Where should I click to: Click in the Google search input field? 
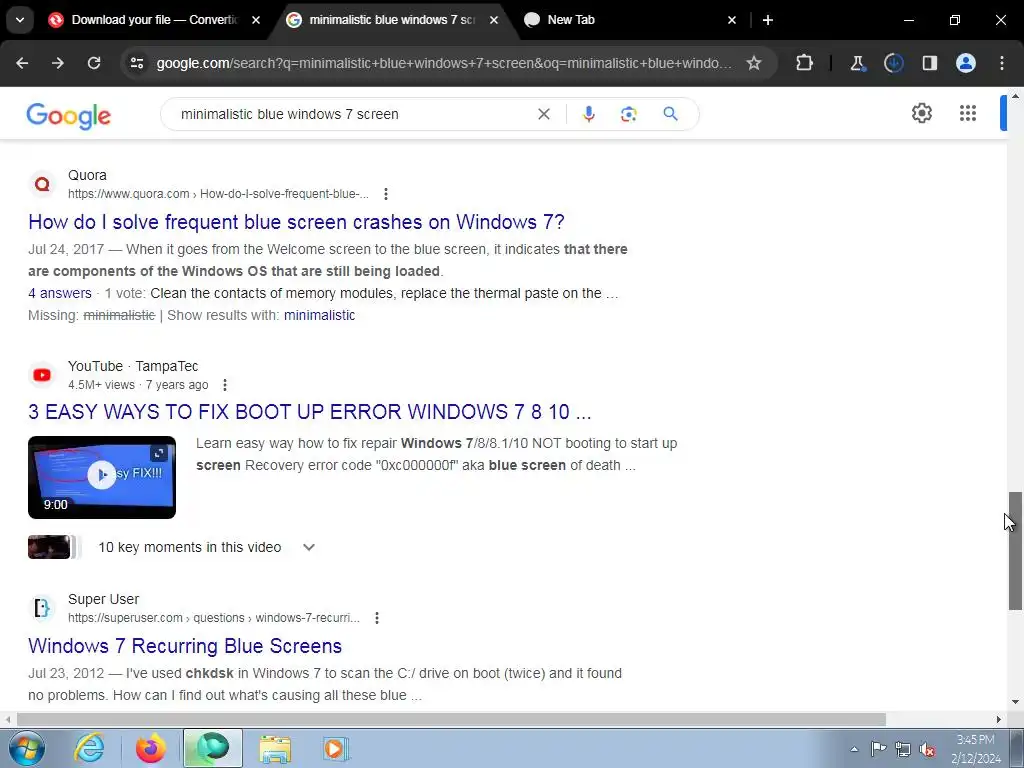pyautogui.click(x=353, y=114)
